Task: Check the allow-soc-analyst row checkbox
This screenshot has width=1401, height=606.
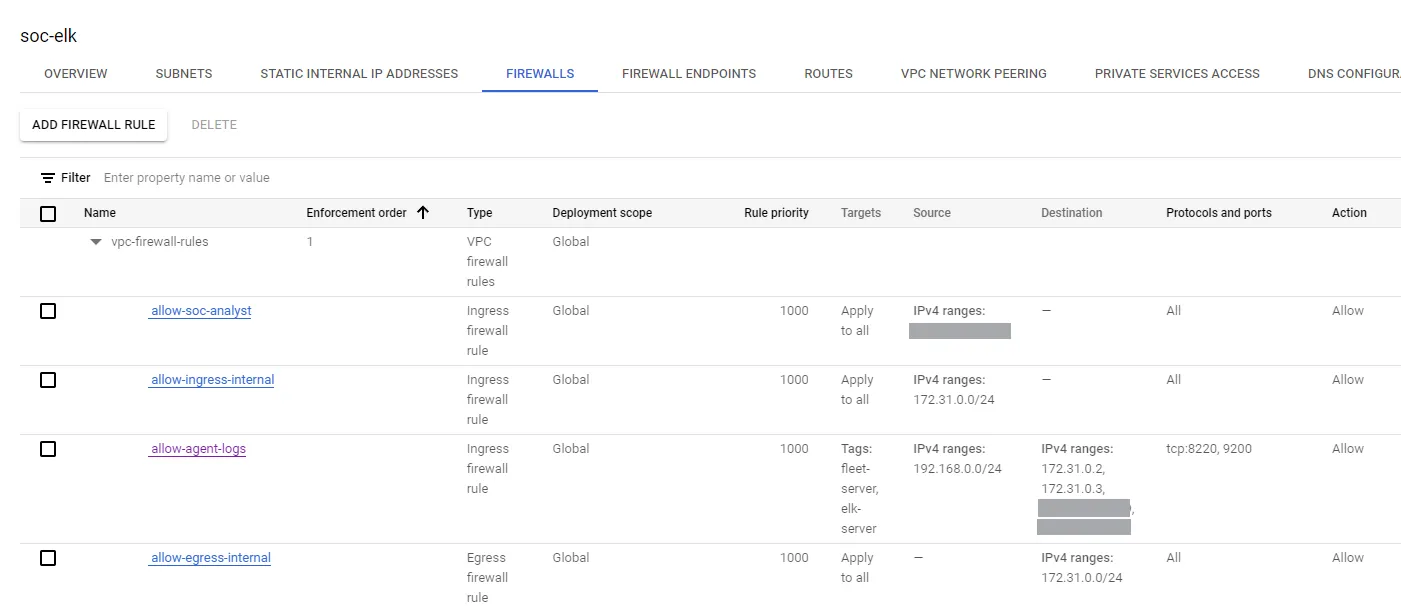Action: click(x=47, y=310)
